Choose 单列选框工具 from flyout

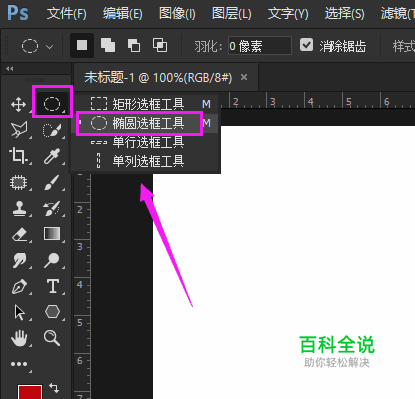[145, 161]
